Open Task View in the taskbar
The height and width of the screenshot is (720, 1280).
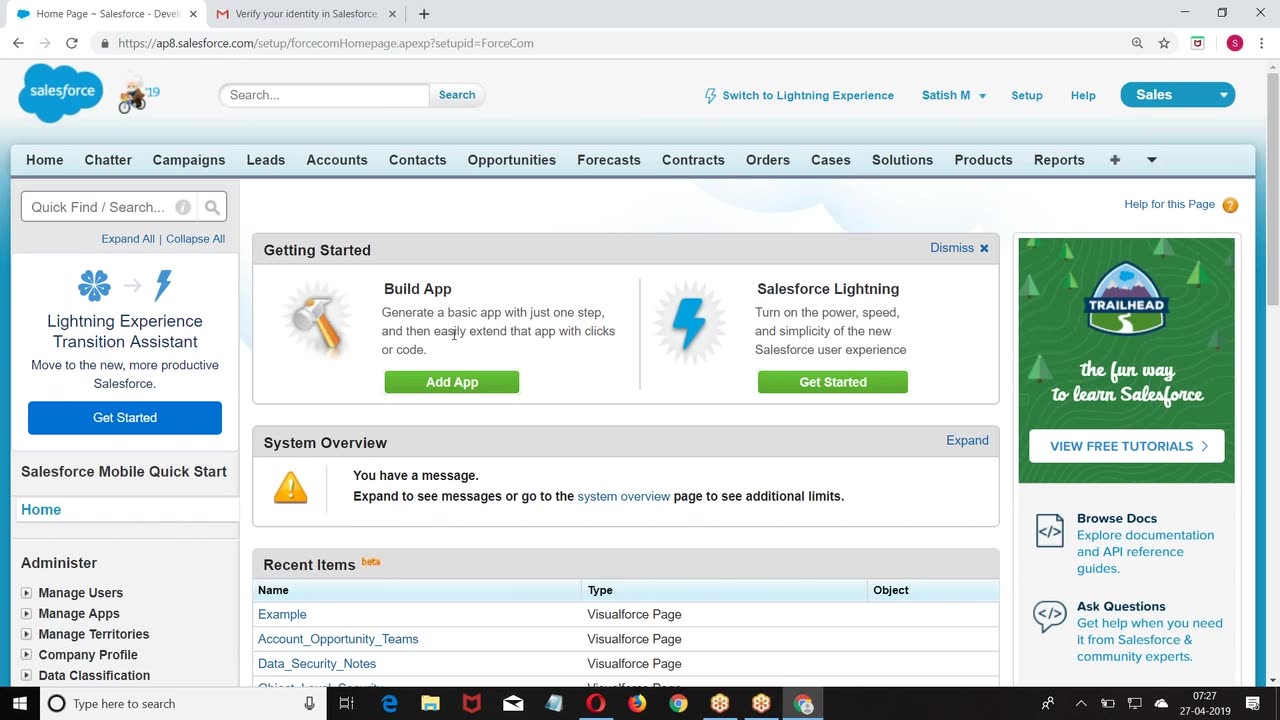347,703
